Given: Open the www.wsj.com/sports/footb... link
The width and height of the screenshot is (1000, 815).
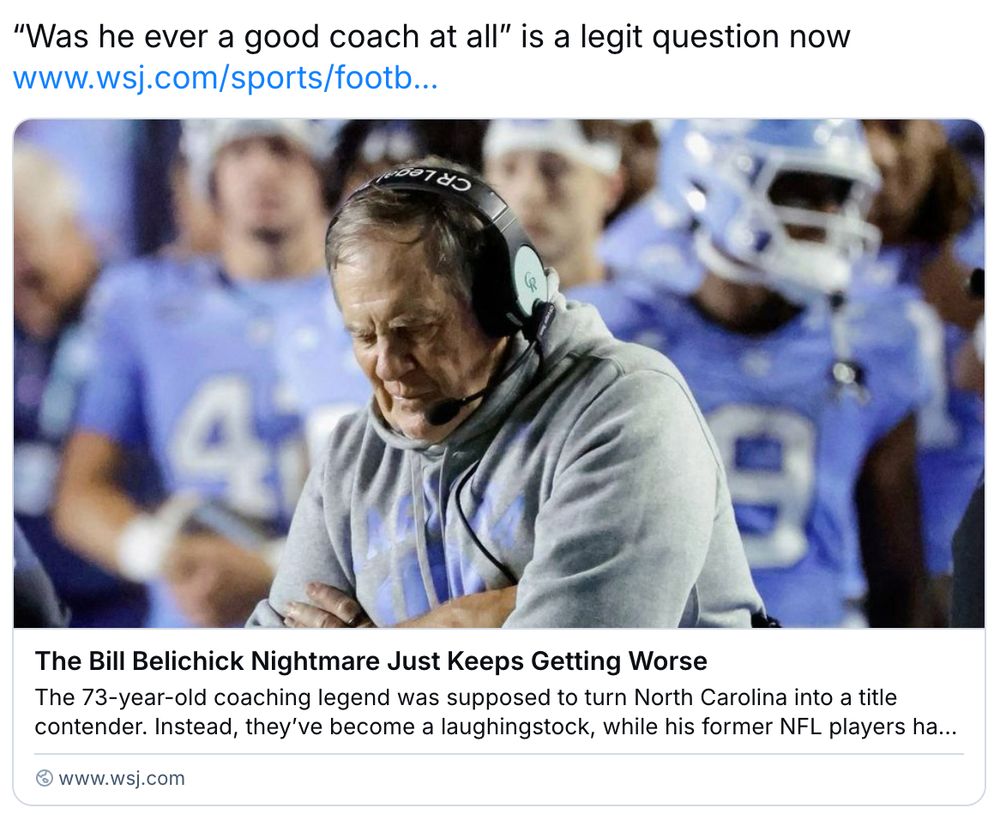Looking at the screenshot, I should (225, 78).
